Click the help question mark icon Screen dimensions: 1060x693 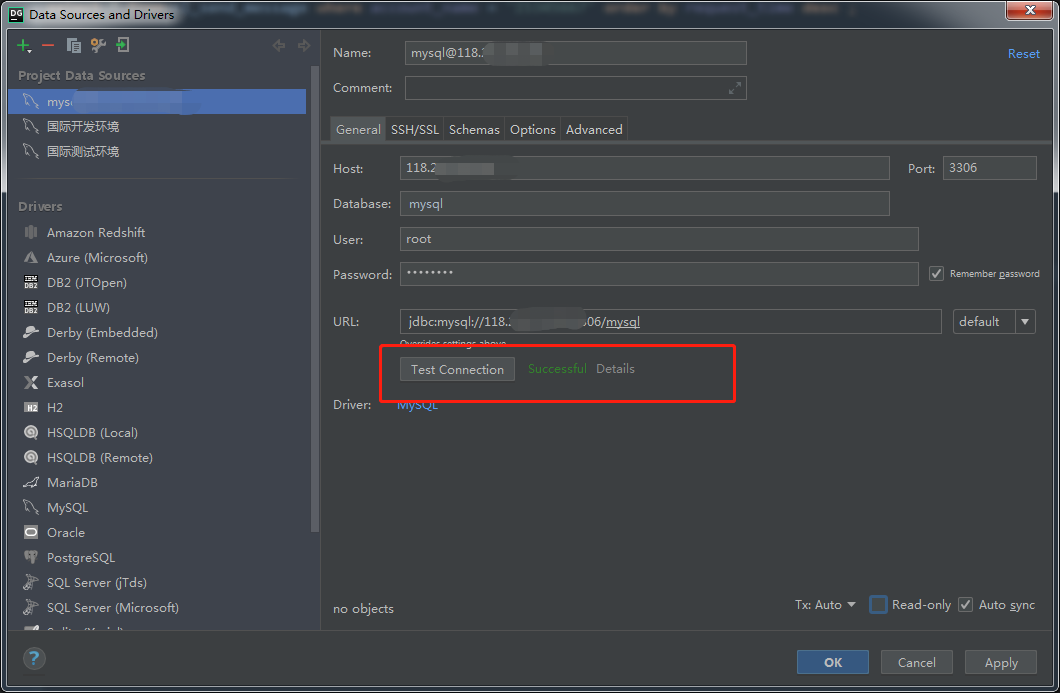[34, 658]
